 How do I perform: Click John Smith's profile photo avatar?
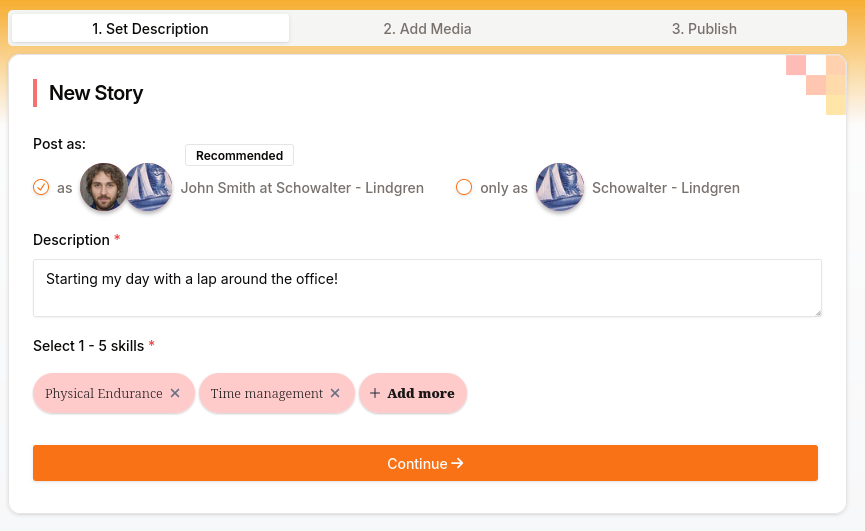point(103,187)
